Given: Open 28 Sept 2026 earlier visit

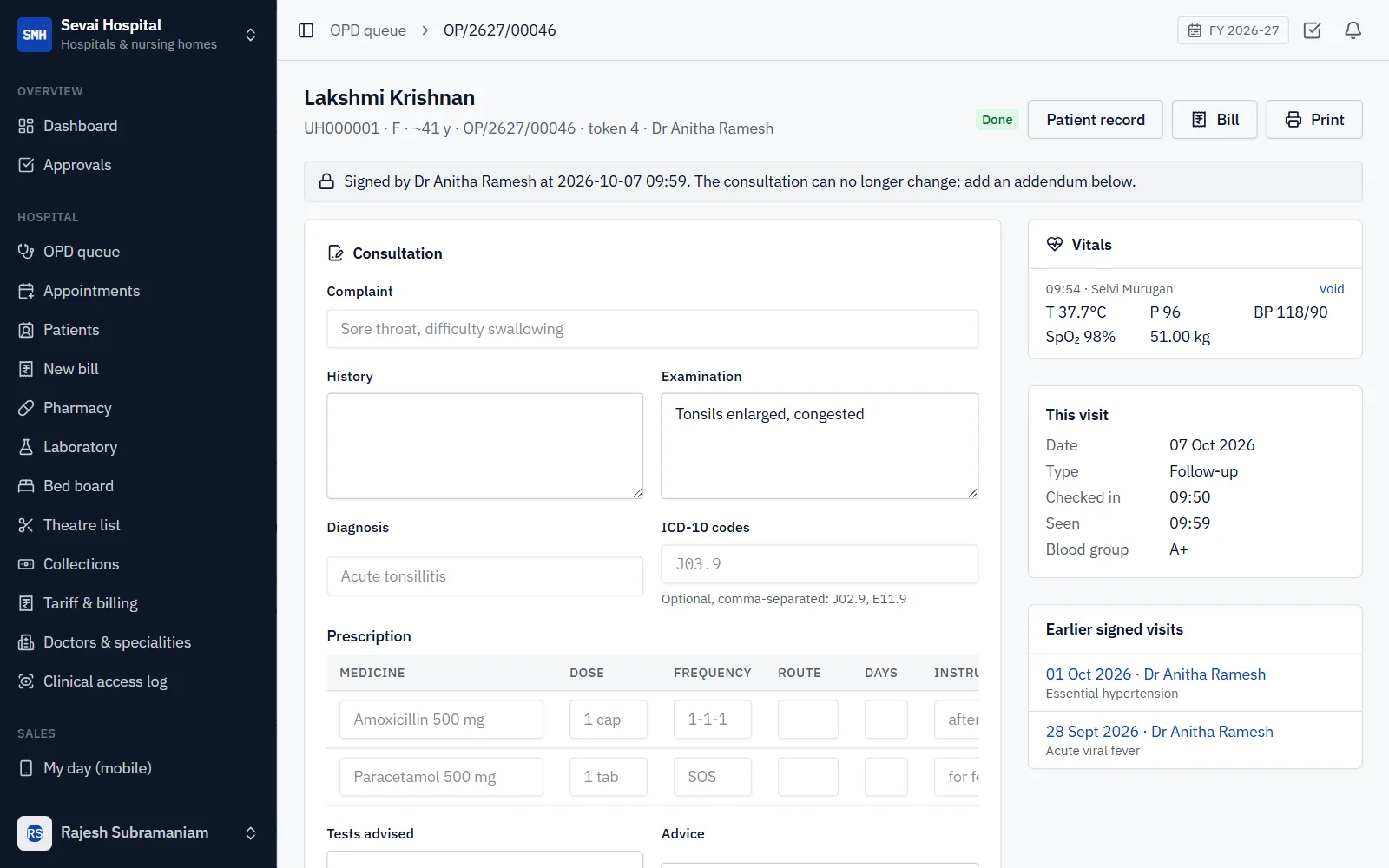Looking at the screenshot, I should pos(1159,732).
